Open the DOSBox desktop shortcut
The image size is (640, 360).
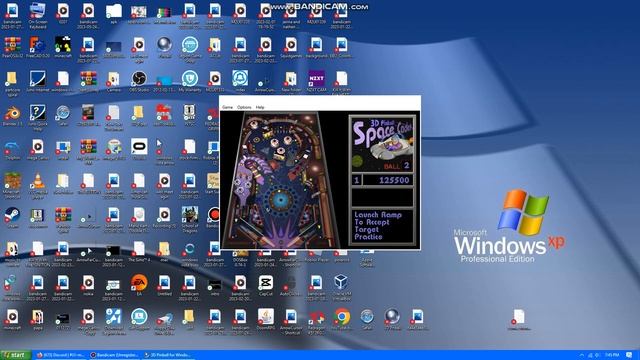point(240,259)
